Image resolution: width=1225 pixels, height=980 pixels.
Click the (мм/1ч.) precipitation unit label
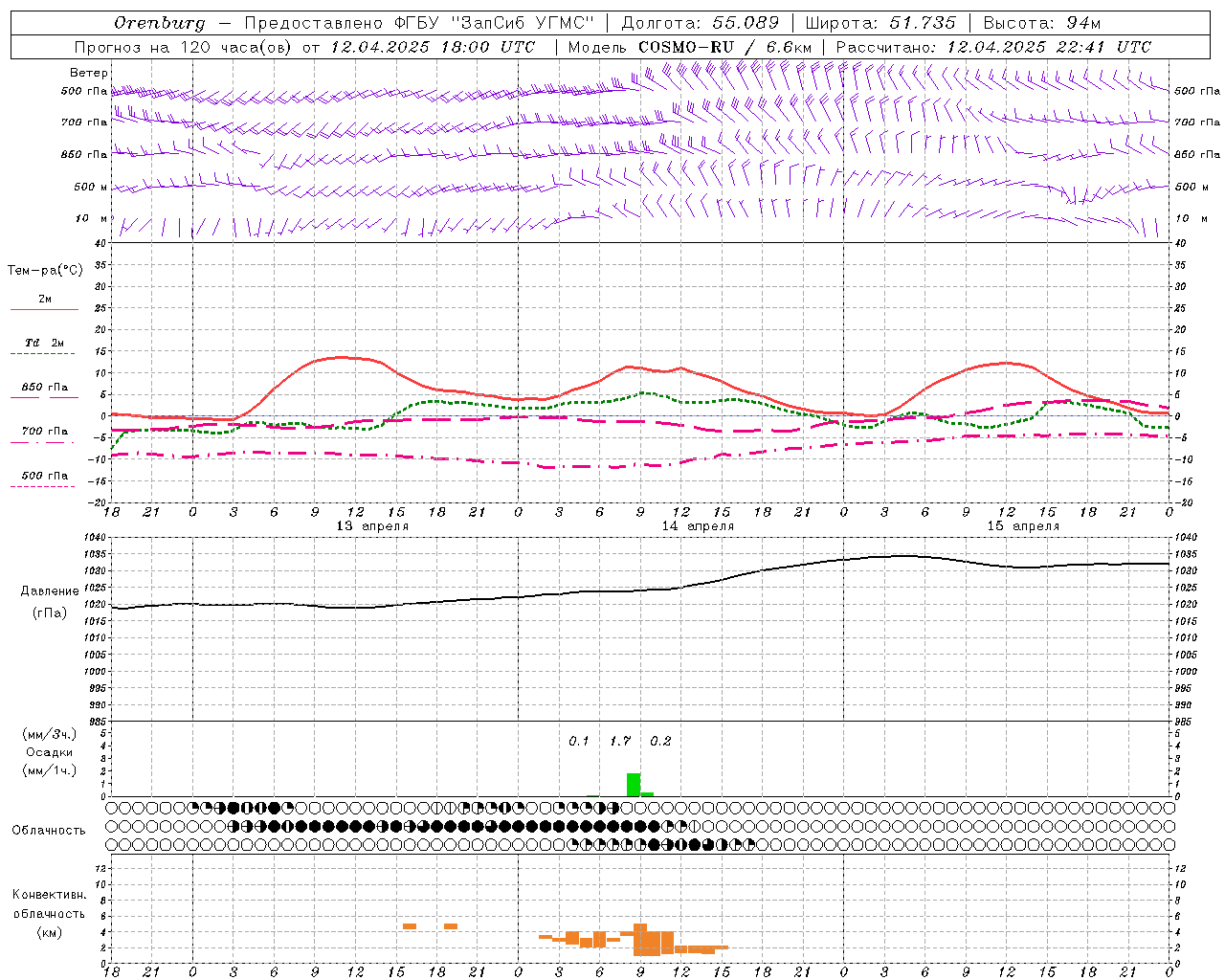pyautogui.click(x=50, y=769)
